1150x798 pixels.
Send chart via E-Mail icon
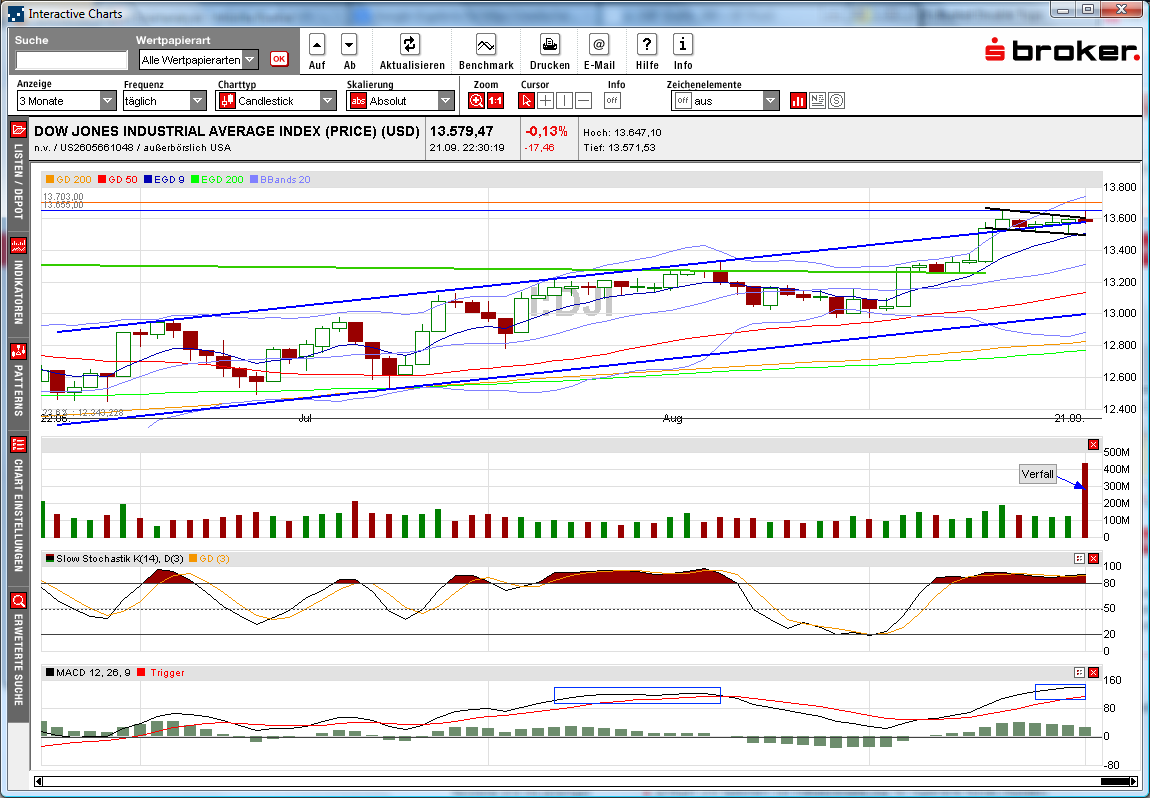pyautogui.click(x=598, y=45)
